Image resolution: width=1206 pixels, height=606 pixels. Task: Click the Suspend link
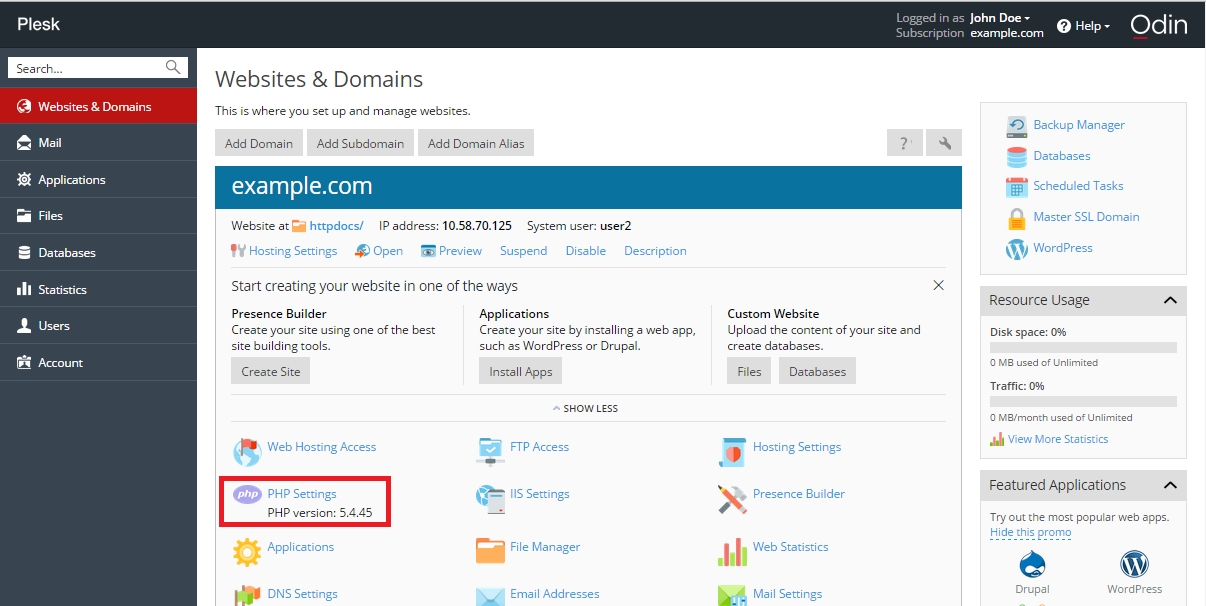click(x=524, y=251)
